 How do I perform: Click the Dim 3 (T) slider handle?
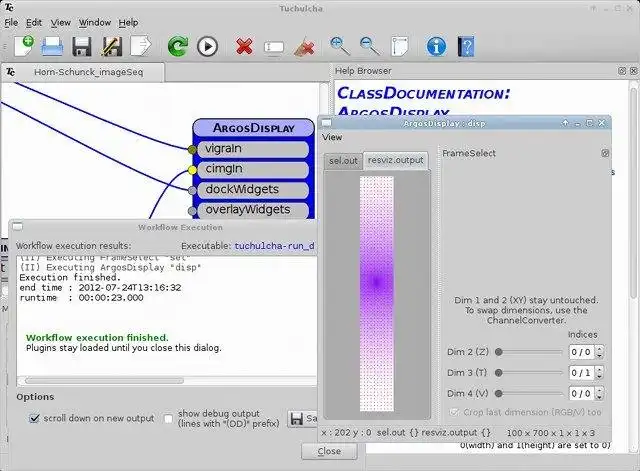[498, 373]
